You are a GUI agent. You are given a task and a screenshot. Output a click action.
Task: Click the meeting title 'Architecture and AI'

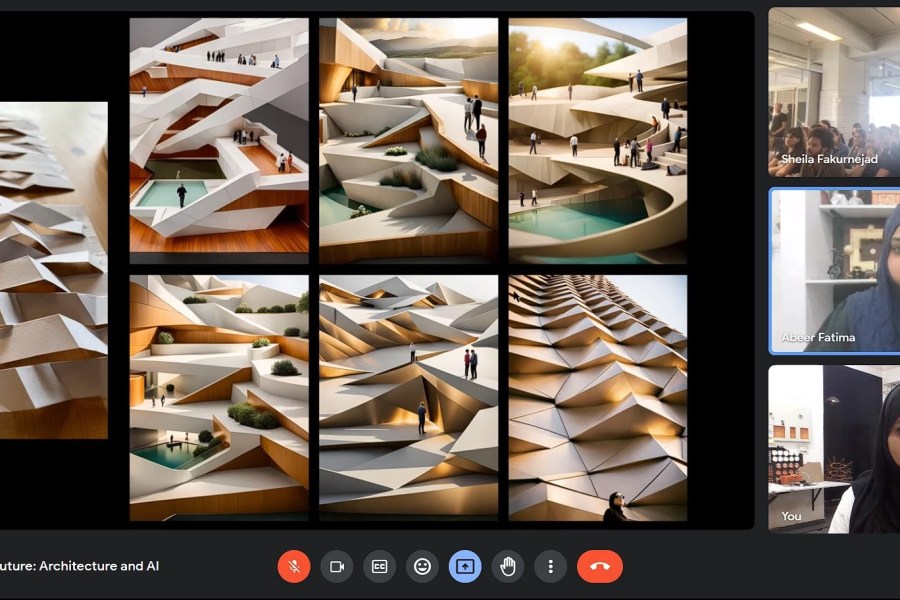(x=79, y=566)
